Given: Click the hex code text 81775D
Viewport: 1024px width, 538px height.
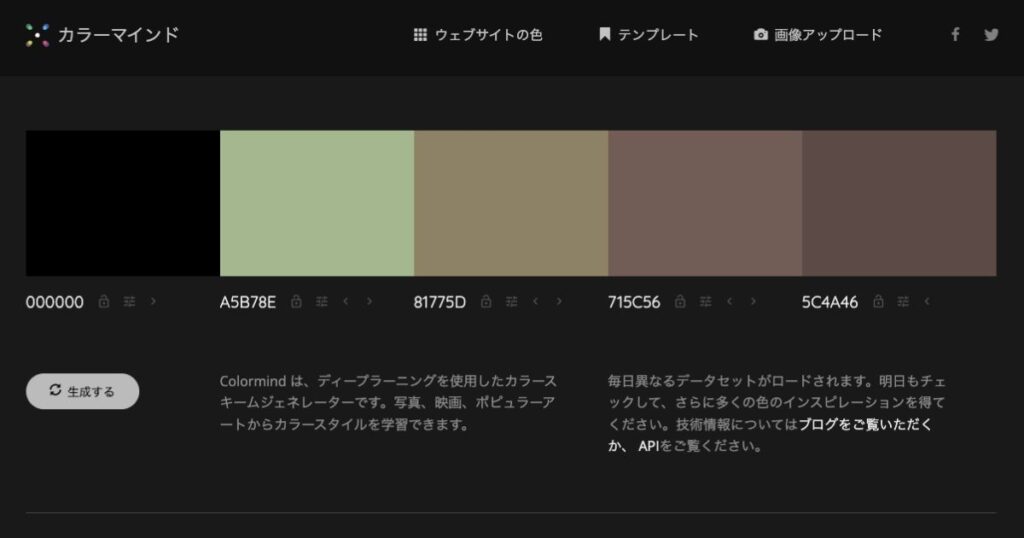Looking at the screenshot, I should tap(440, 302).
